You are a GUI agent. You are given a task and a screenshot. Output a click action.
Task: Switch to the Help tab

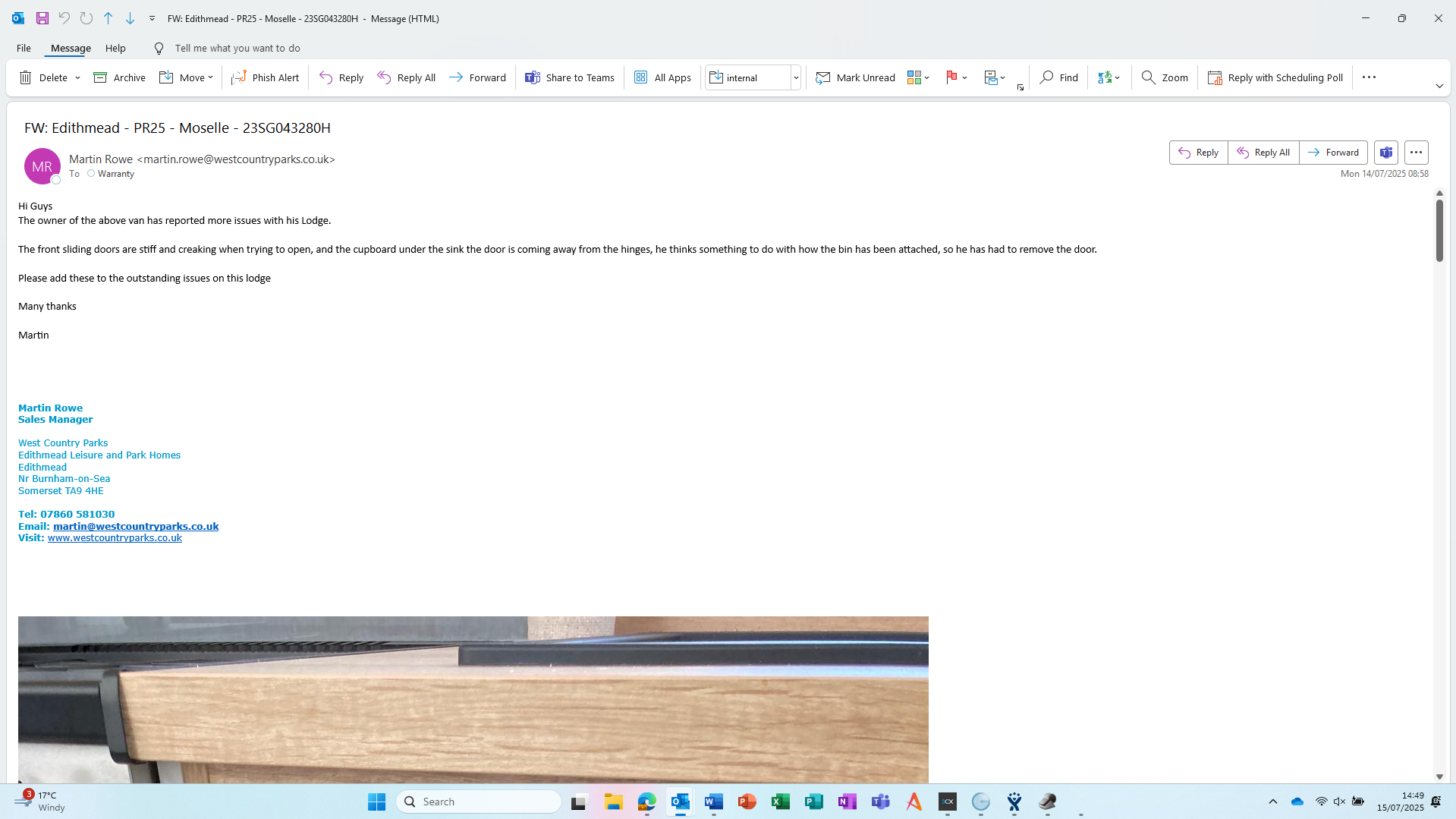[x=115, y=48]
